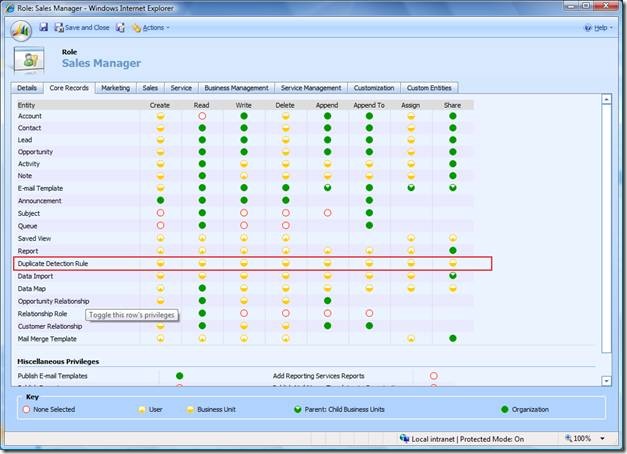Toggle Publish E-mail Templates privilege
The height and width of the screenshot is (454, 627).
pyautogui.click(x=180, y=376)
